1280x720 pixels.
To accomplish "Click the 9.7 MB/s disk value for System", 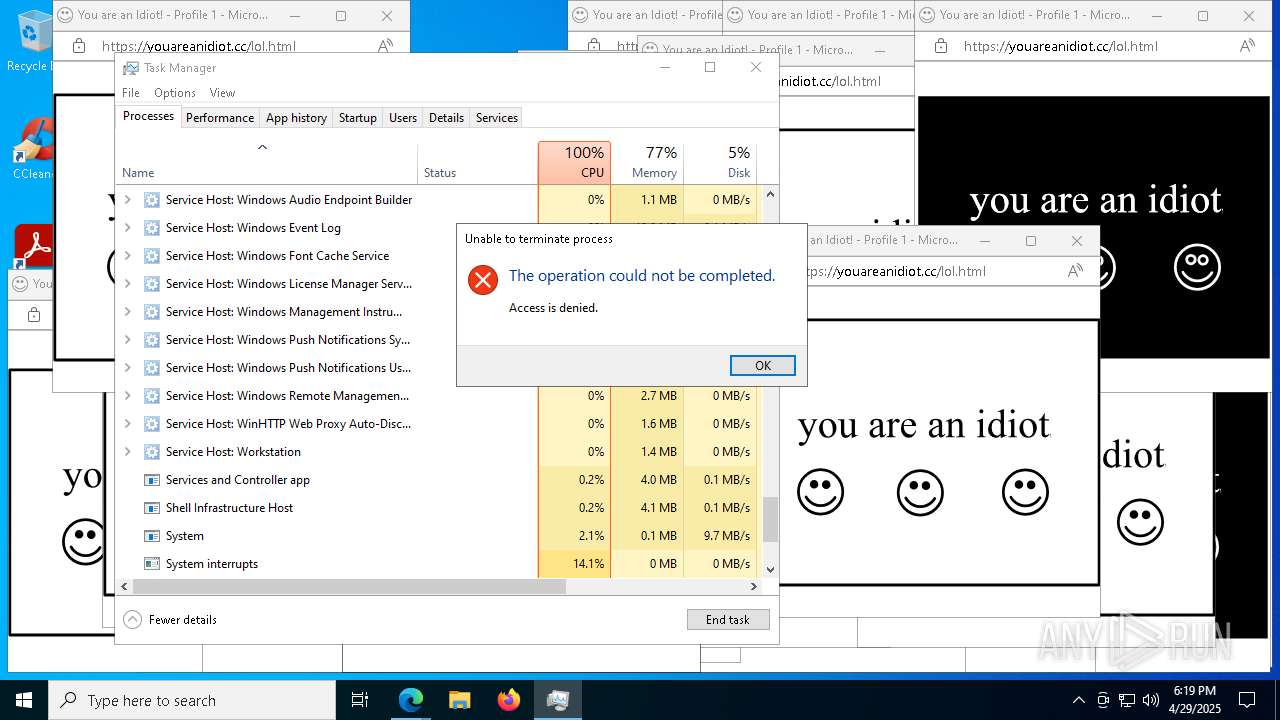I will (726, 536).
